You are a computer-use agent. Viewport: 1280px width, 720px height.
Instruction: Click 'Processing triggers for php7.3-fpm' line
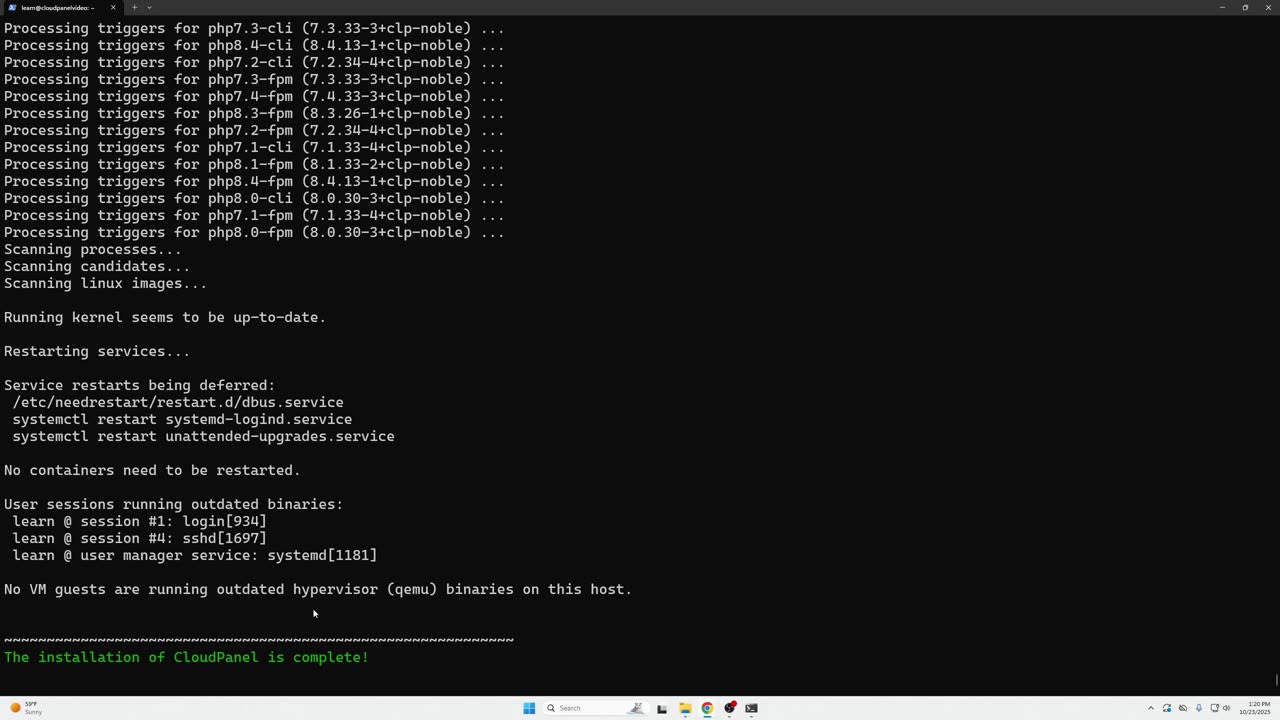(254, 79)
